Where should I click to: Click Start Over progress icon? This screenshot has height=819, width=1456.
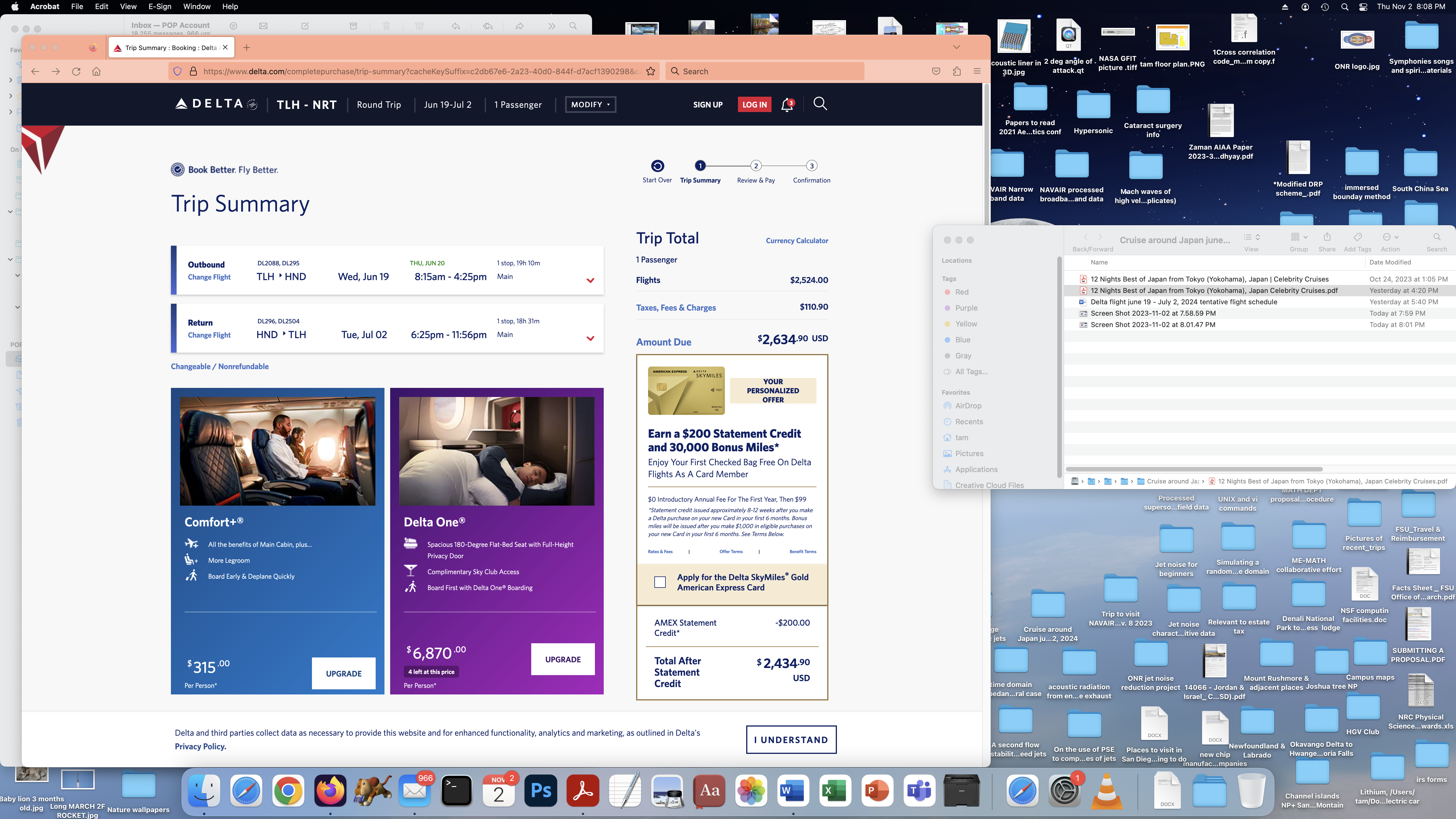pyautogui.click(x=657, y=166)
